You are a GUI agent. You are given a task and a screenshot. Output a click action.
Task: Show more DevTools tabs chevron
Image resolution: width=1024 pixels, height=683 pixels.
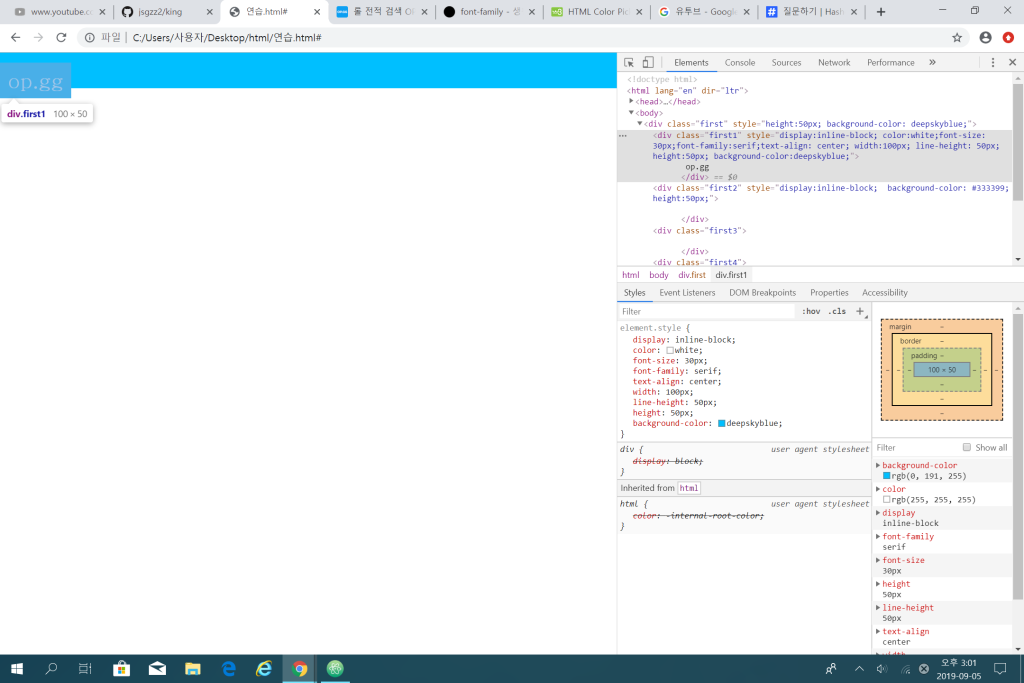[x=933, y=63]
